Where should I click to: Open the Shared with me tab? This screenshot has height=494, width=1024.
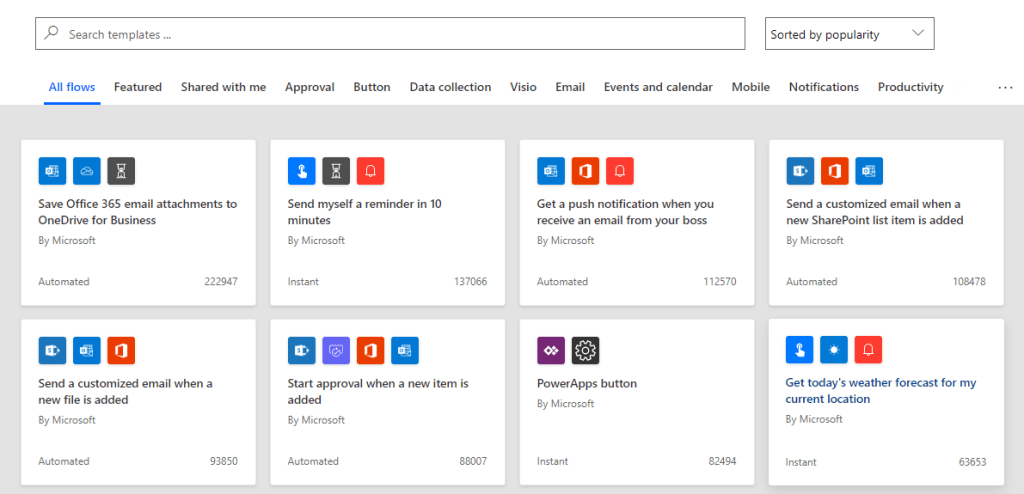(x=223, y=87)
